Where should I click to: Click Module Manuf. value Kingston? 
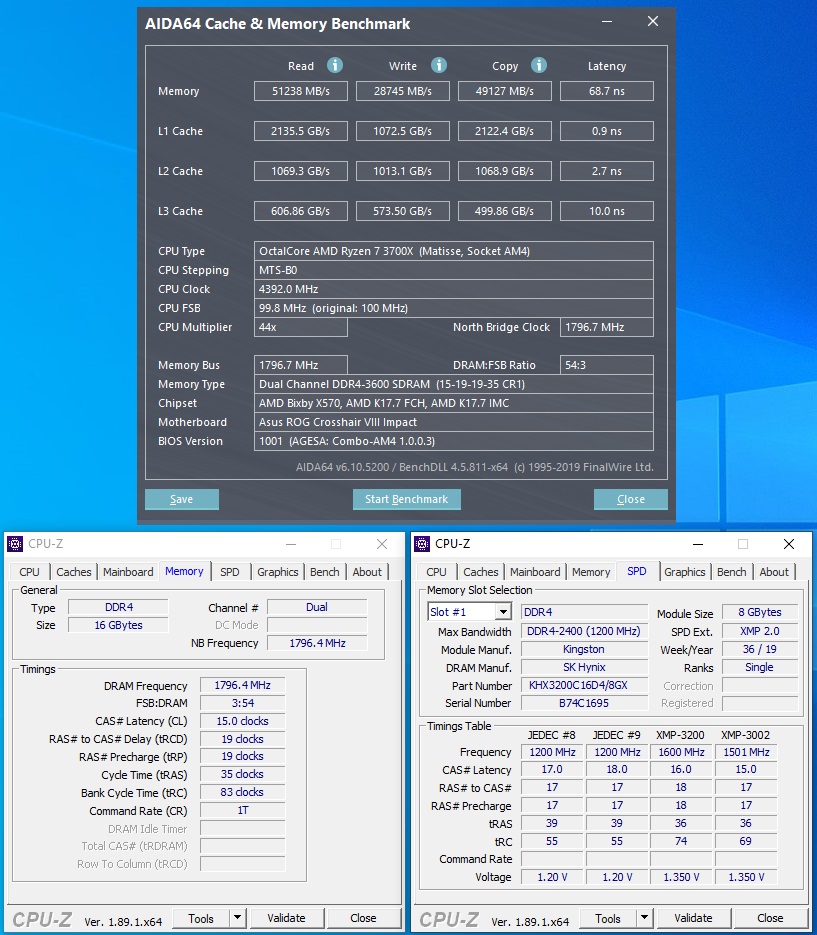point(584,649)
